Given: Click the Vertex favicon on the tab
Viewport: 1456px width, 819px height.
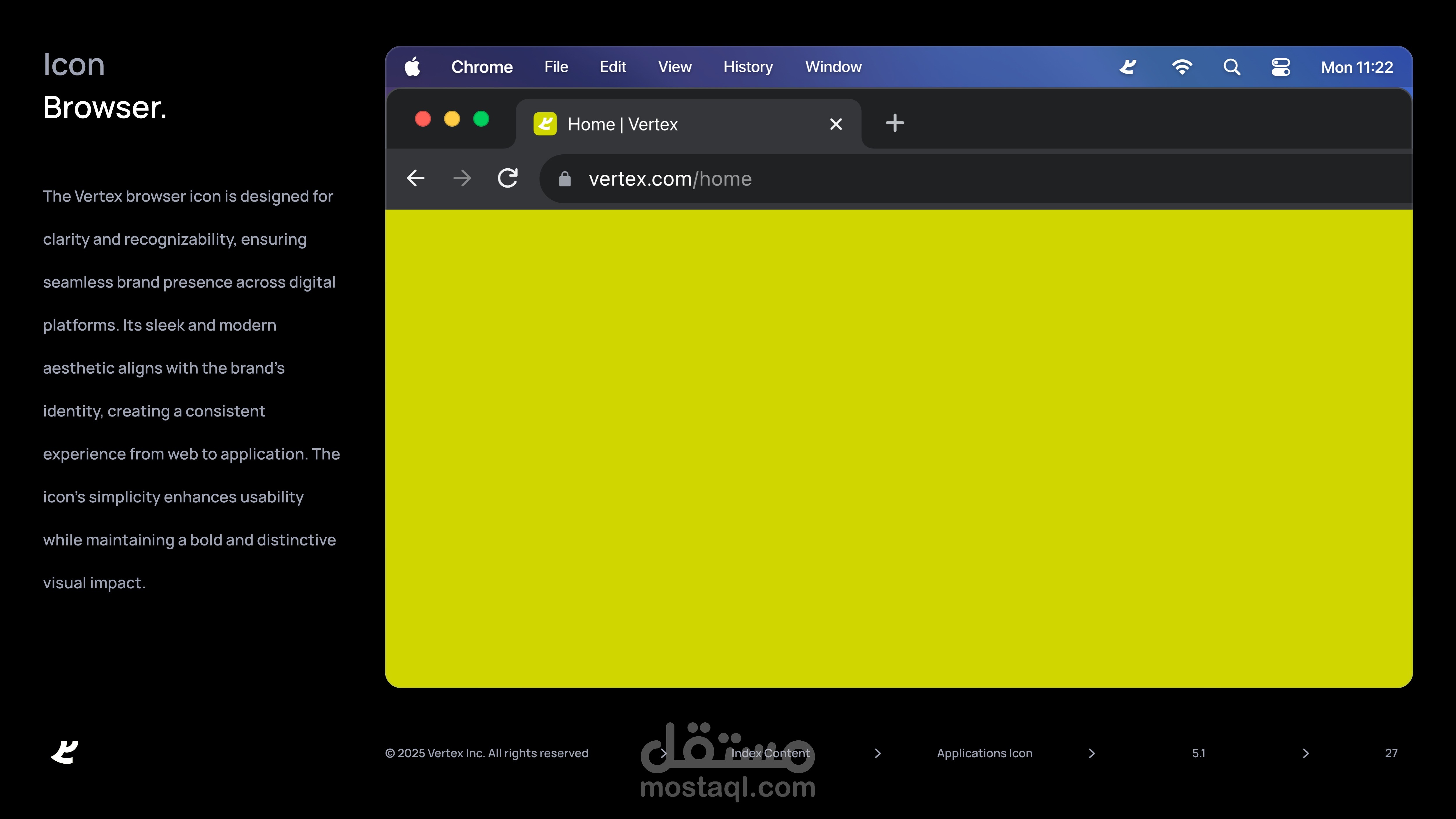Looking at the screenshot, I should point(545,124).
